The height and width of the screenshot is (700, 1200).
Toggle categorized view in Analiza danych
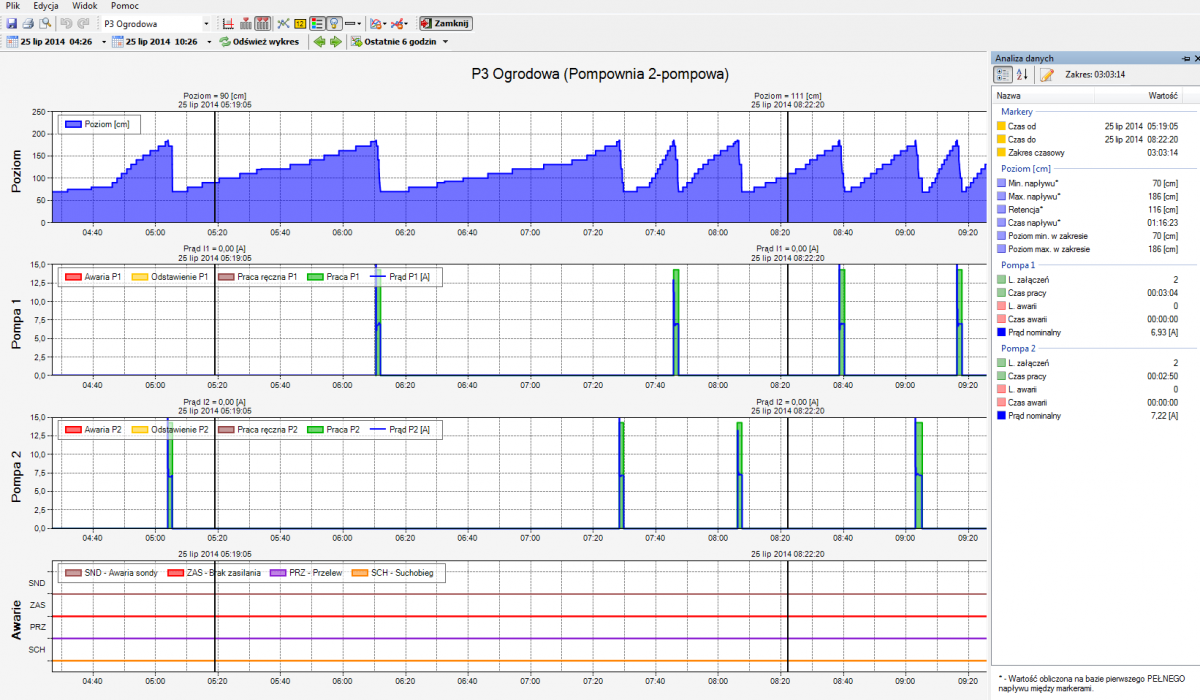pos(1003,74)
